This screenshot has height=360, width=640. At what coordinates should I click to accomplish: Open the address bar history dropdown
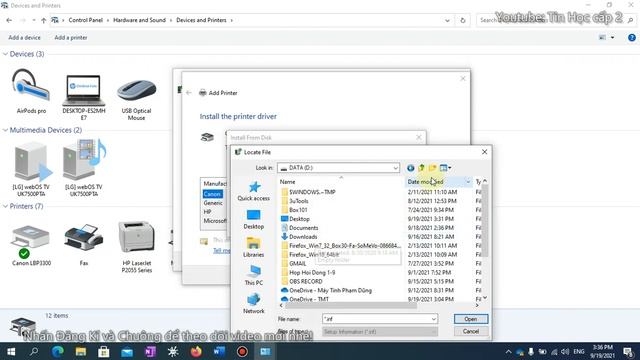[447, 20]
